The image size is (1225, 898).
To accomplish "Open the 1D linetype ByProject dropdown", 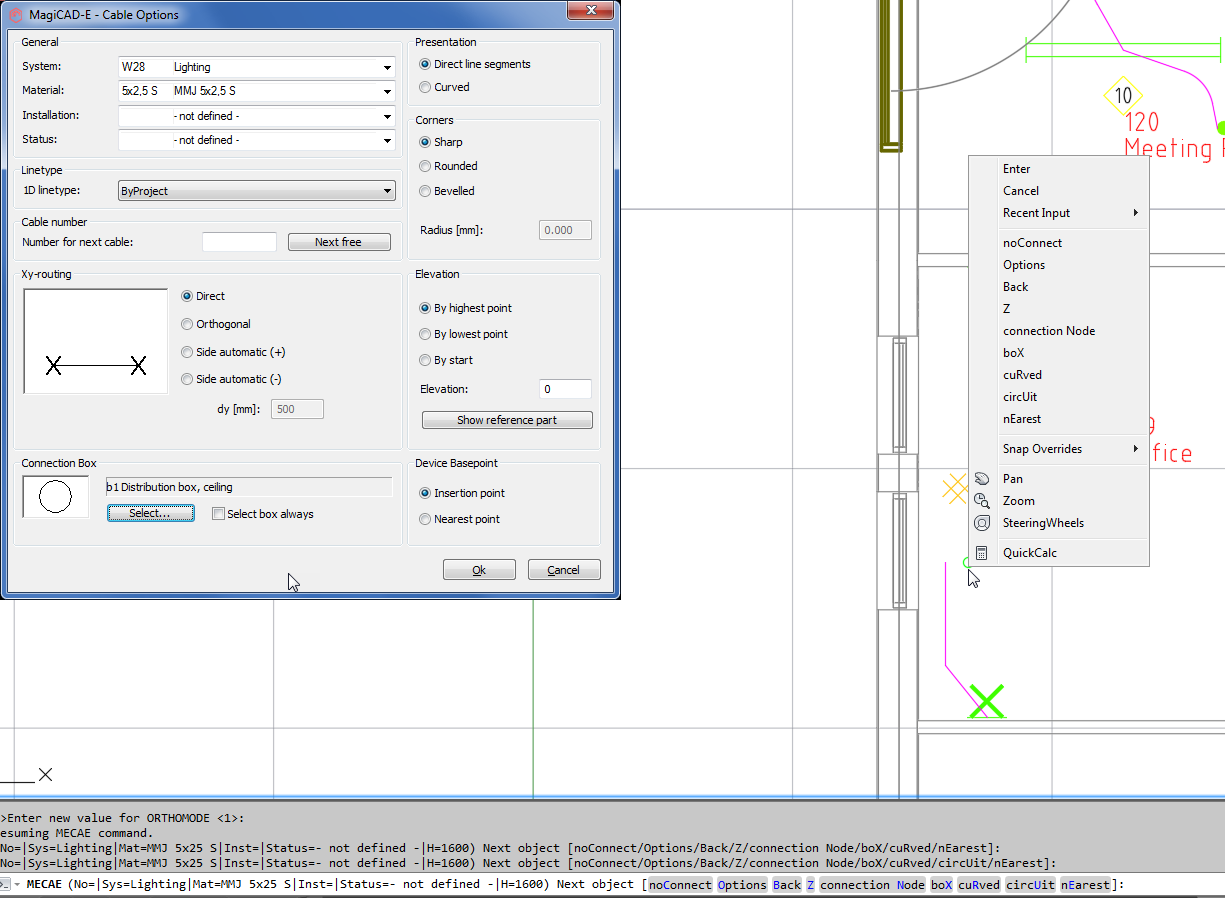I will (387, 191).
